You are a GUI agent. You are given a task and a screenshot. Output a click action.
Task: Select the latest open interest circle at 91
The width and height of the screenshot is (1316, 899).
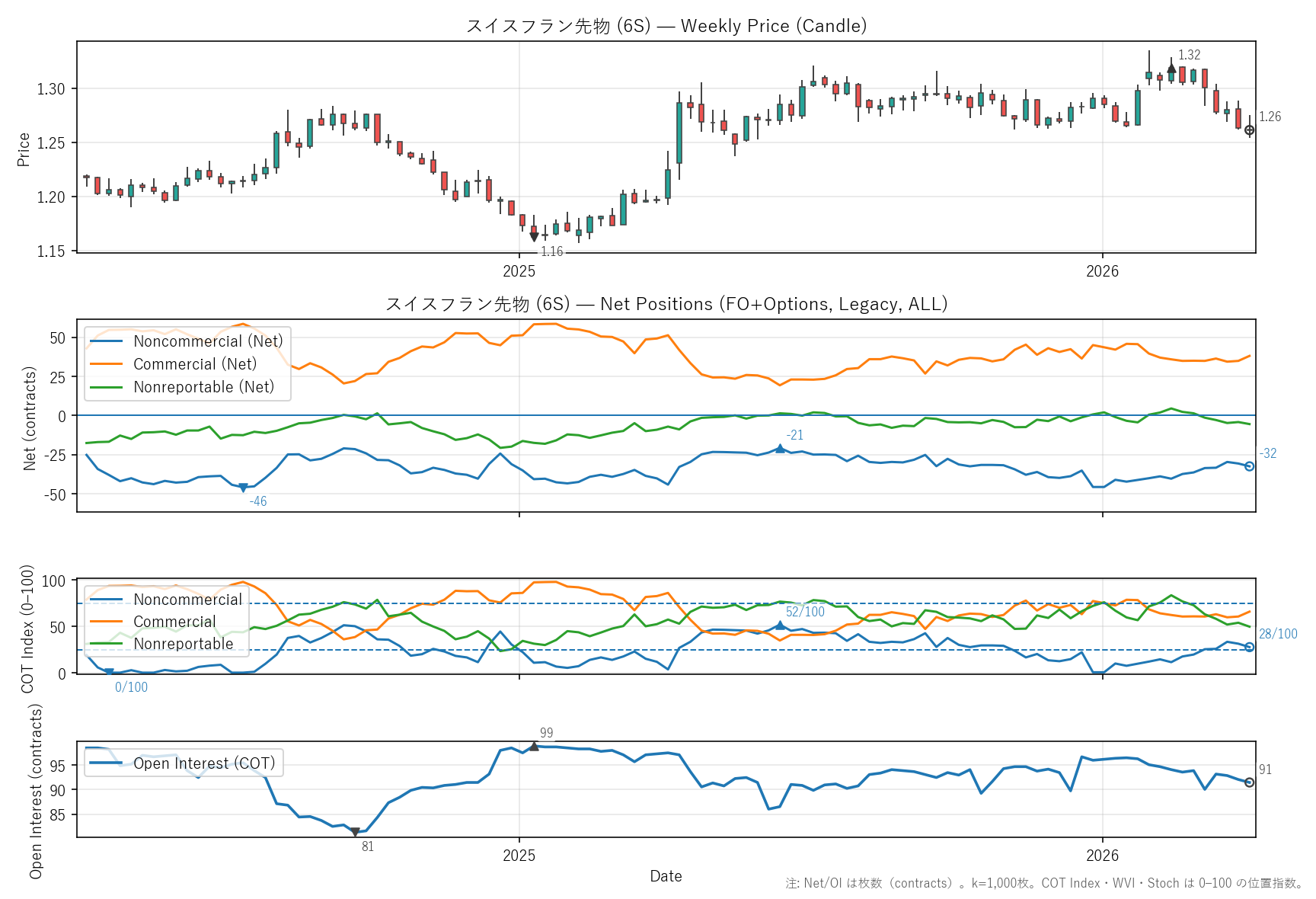pos(1249,782)
